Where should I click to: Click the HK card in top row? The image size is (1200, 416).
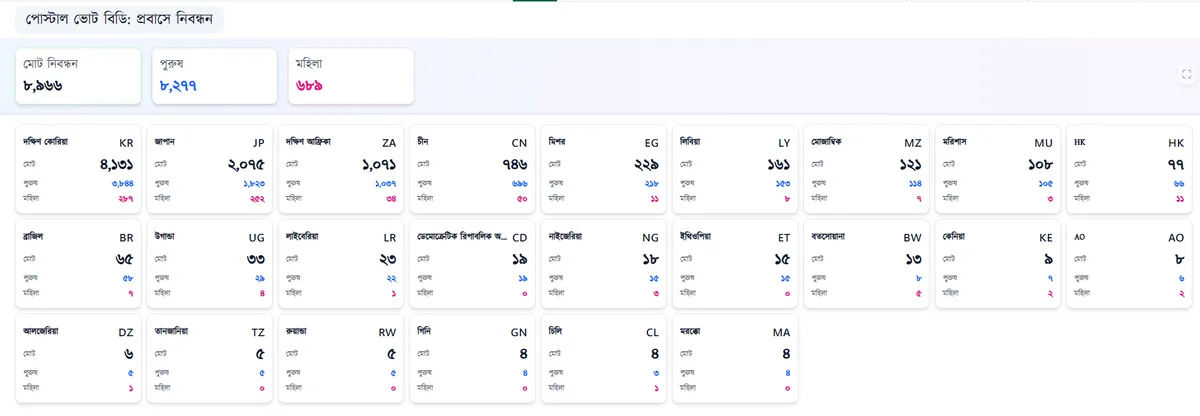pos(1129,170)
